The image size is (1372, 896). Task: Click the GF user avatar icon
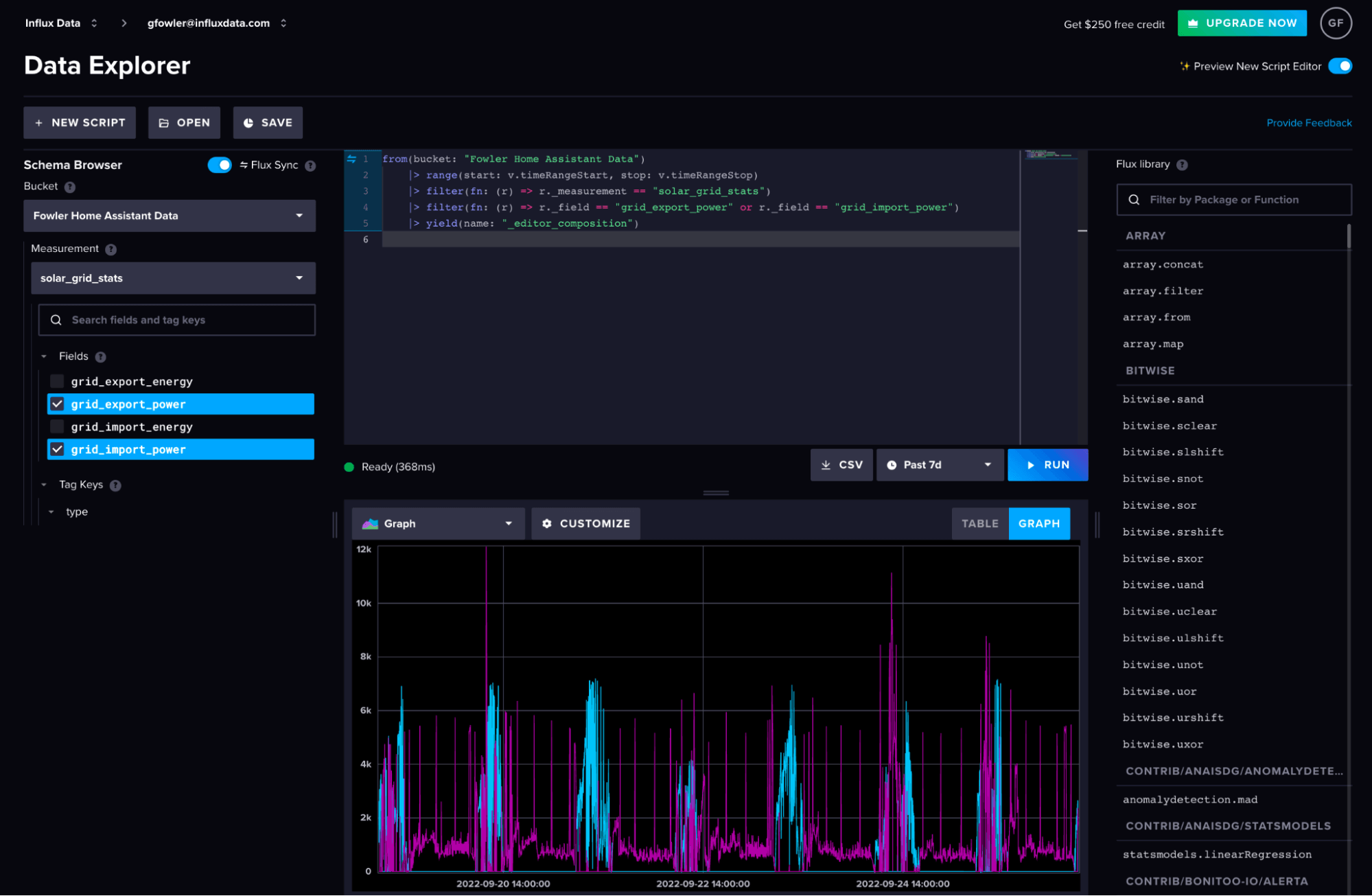pos(1335,23)
